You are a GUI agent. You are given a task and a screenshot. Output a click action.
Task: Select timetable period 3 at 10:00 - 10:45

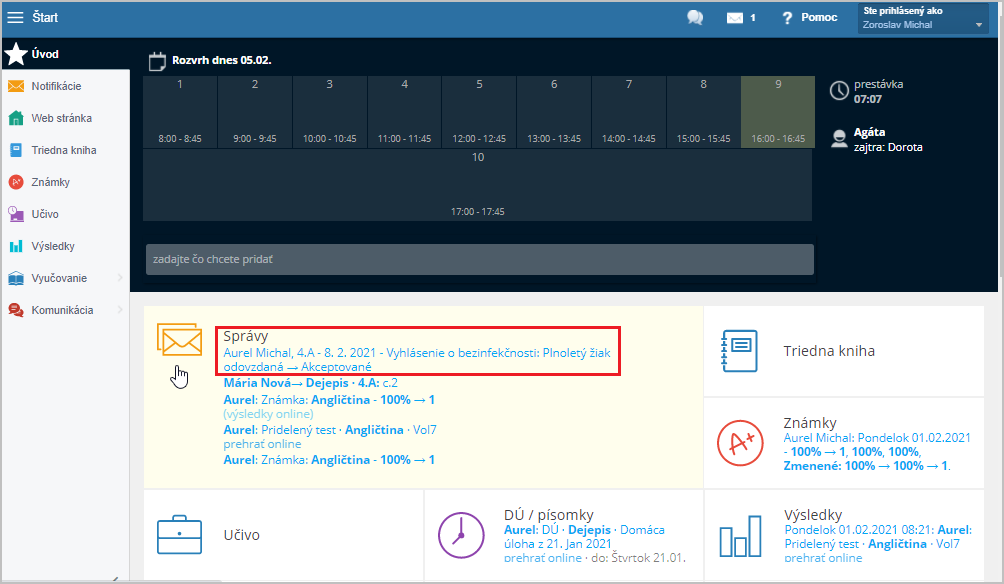330,112
